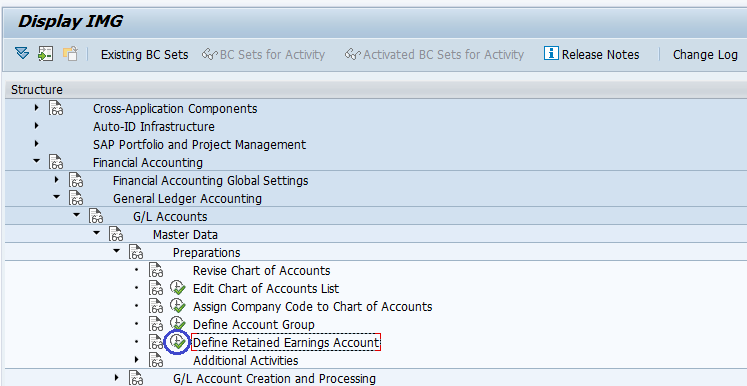Viewport: 747px width, 386px height.
Task: Click the blue info icon beside Release Notes
Action: pyautogui.click(x=551, y=53)
